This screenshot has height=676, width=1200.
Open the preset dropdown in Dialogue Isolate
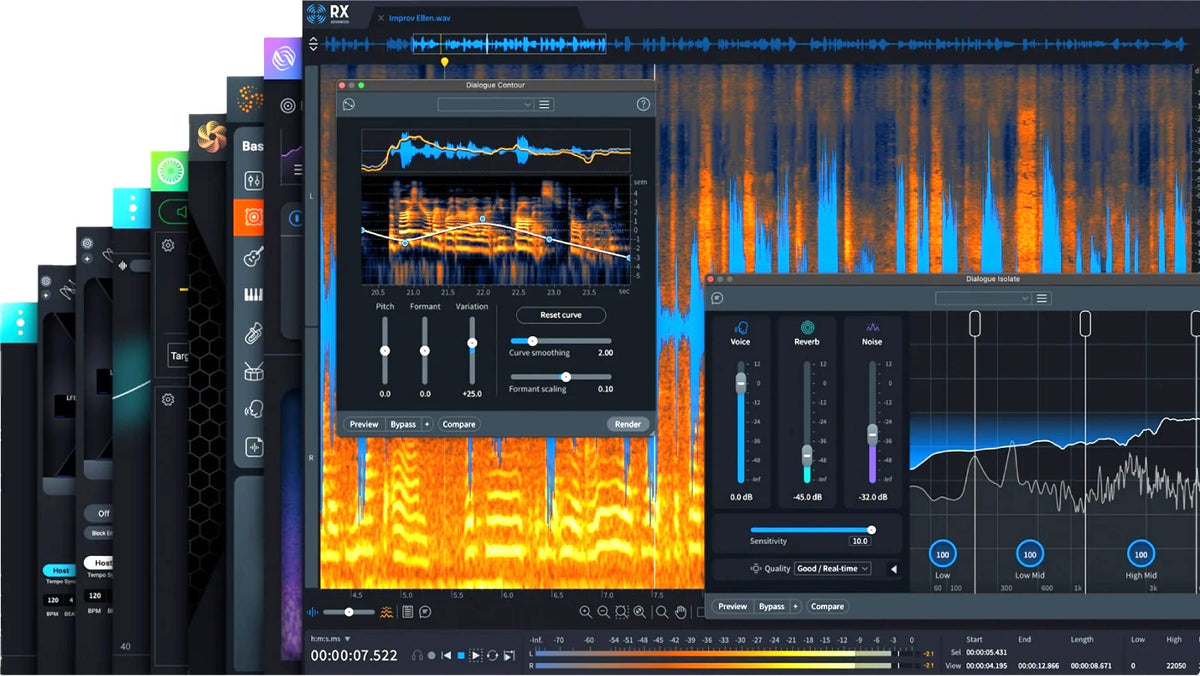pos(983,298)
